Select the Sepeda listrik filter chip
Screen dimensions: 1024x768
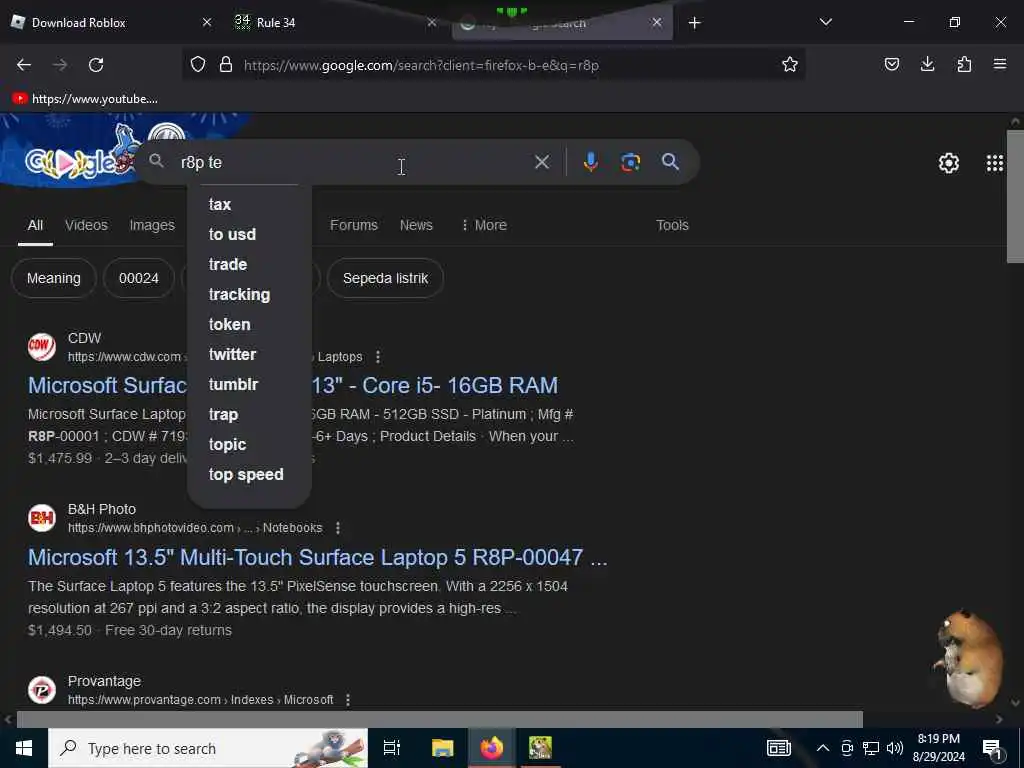(385, 278)
